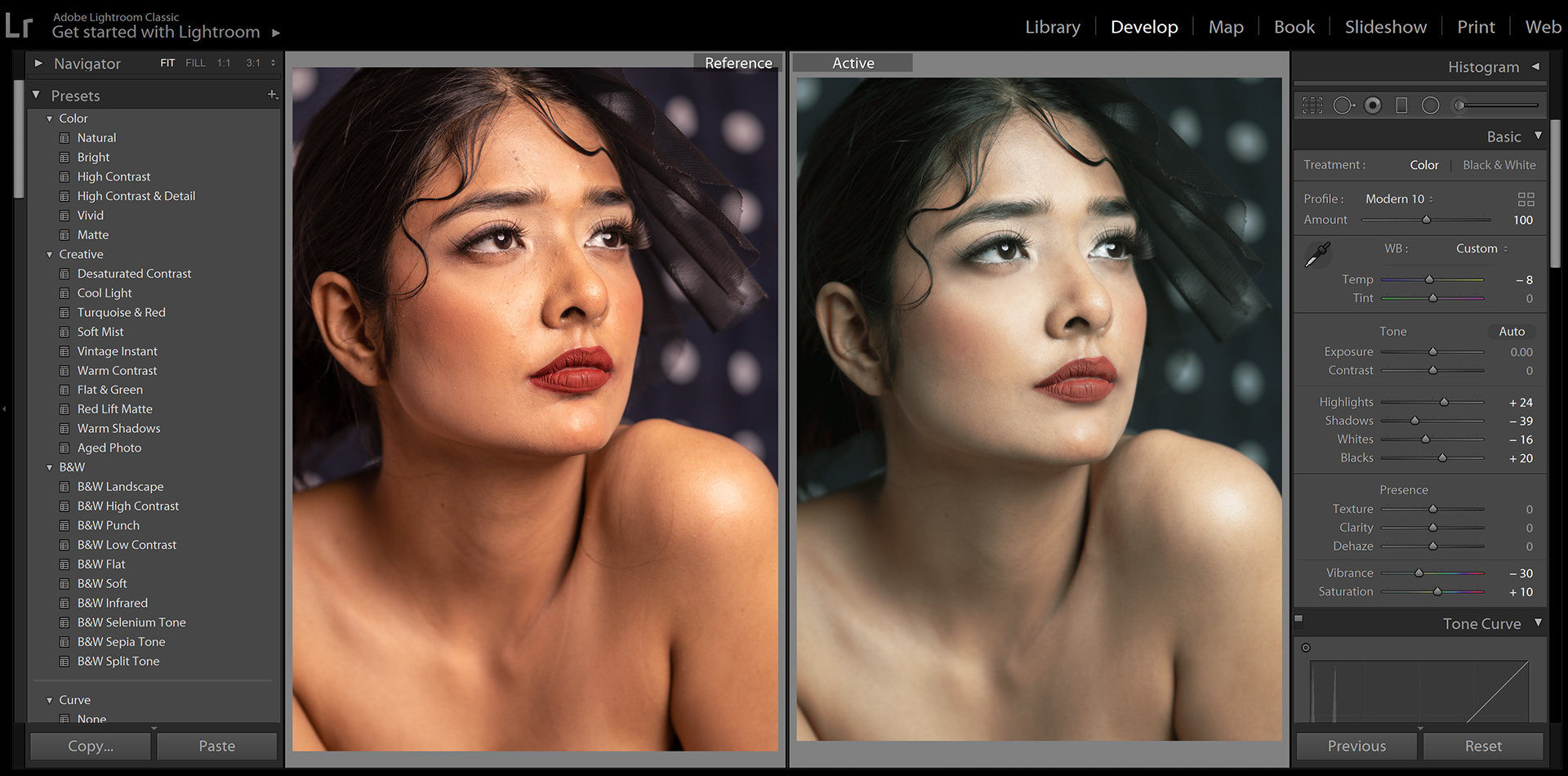Viewport: 1568px width, 776px height.
Task: Set Treatment to Black & White
Action: pyautogui.click(x=1499, y=165)
